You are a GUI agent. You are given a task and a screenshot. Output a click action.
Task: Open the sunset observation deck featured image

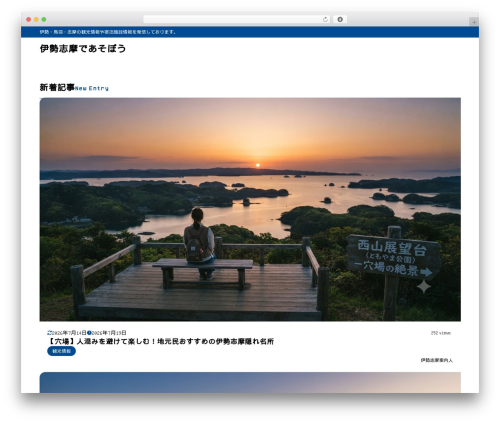coord(250,209)
